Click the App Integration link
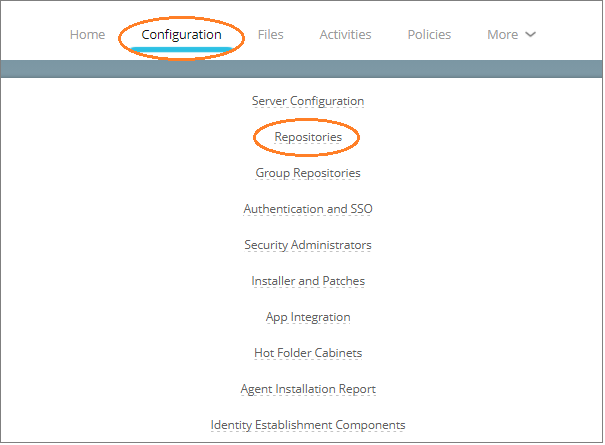Image resolution: width=605 pixels, height=445 pixels. [x=308, y=317]
